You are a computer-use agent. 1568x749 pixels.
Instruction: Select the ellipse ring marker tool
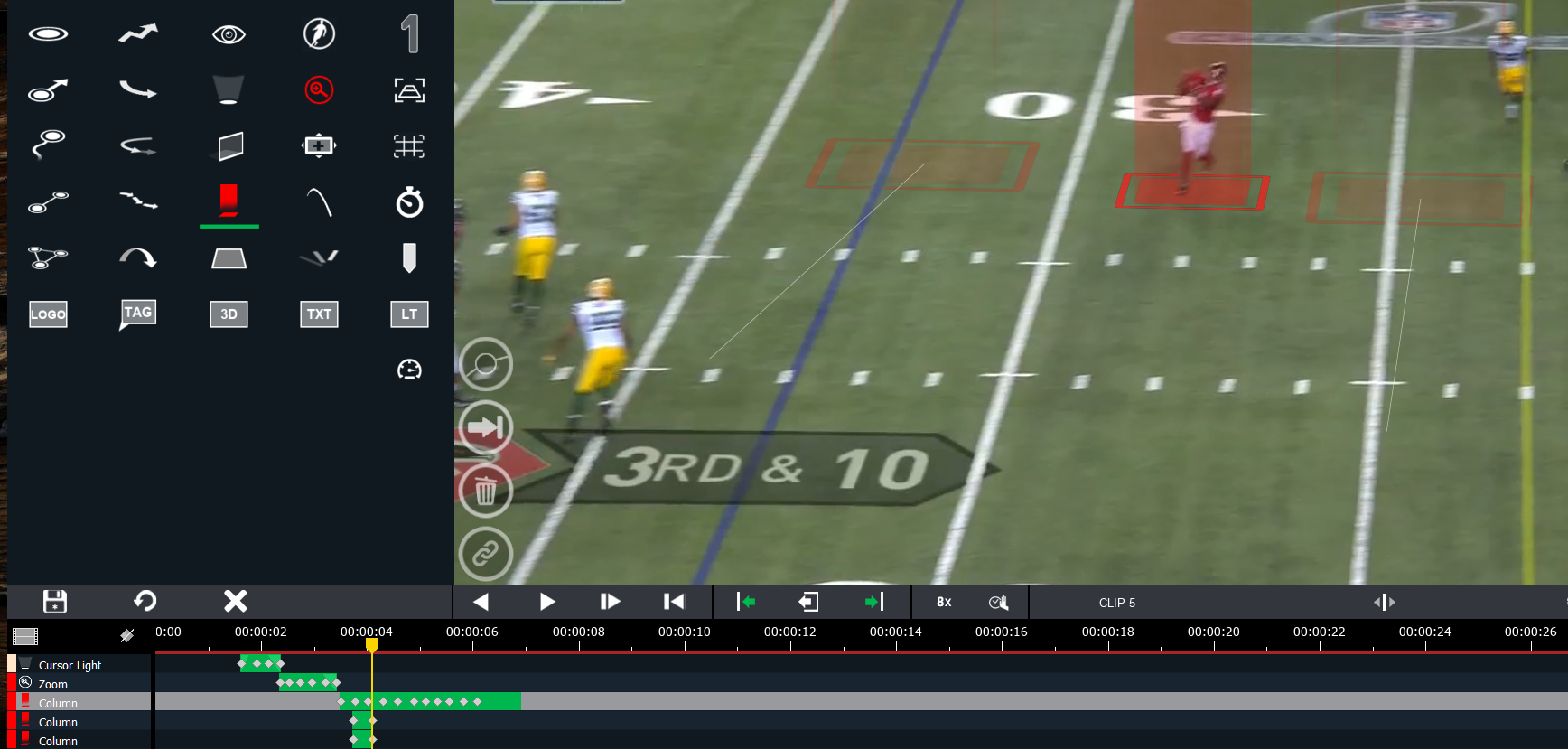tap(48, 34)
